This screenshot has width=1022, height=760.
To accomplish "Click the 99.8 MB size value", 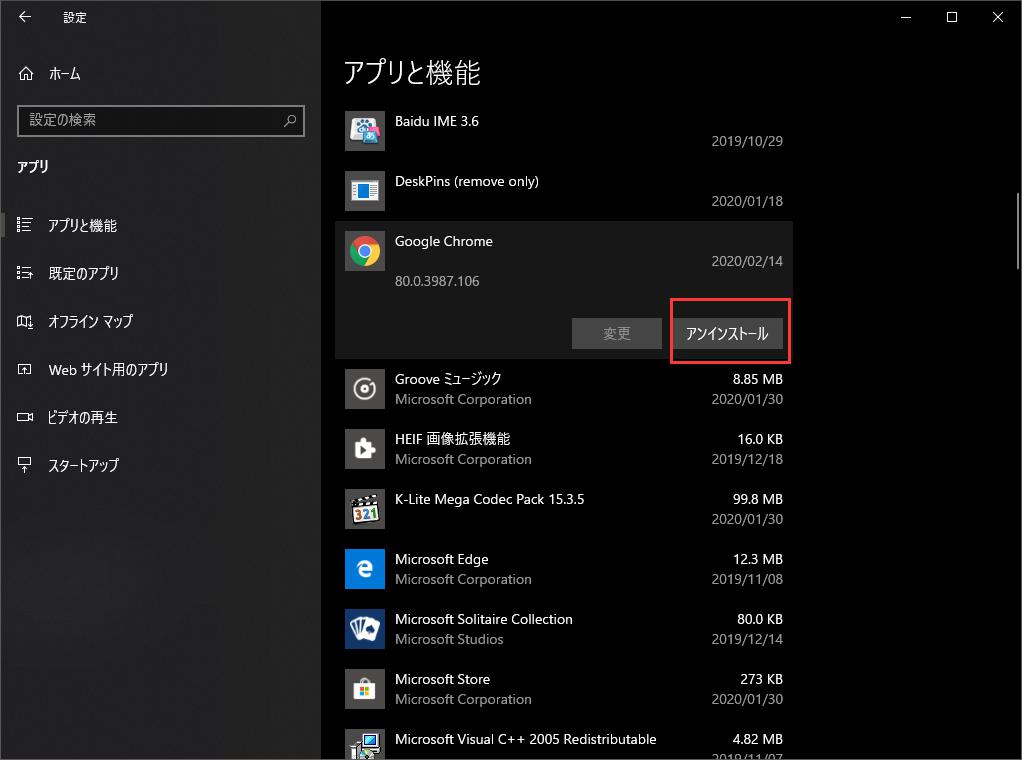I will (x=757, y=499).
